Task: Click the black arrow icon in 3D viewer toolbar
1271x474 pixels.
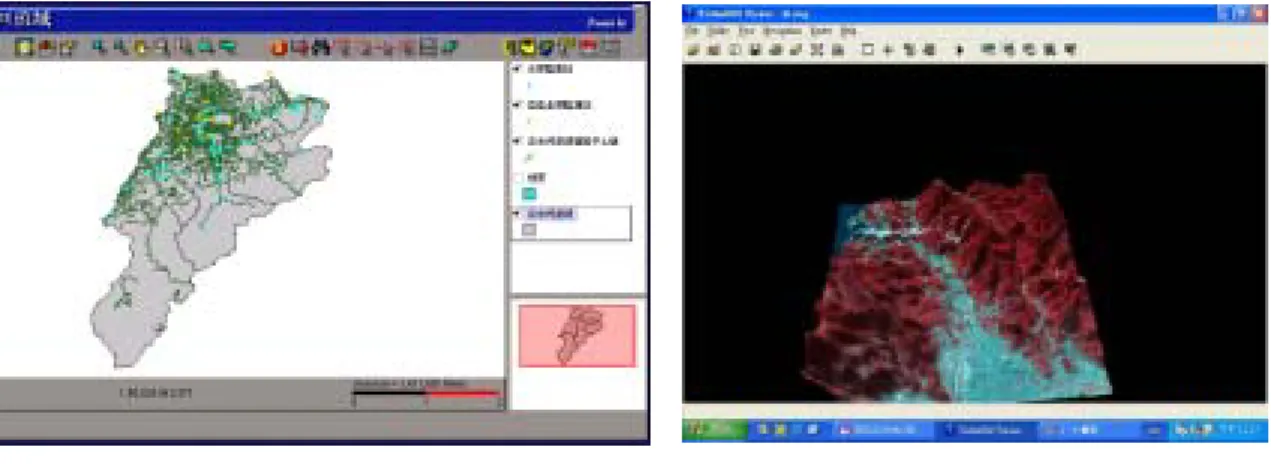Action: pos(961,49)
